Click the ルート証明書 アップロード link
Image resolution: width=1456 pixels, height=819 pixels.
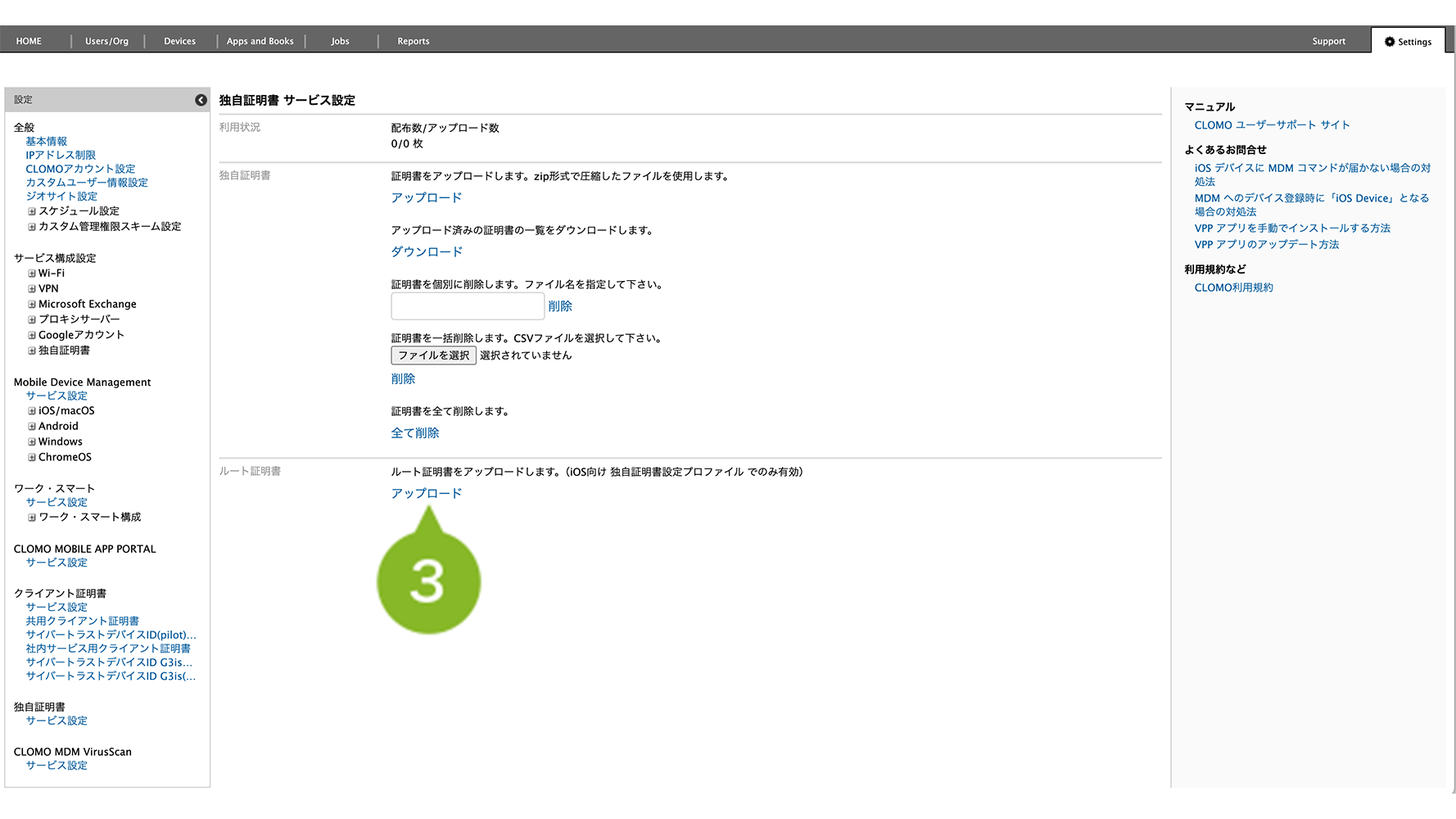(426, 493)
